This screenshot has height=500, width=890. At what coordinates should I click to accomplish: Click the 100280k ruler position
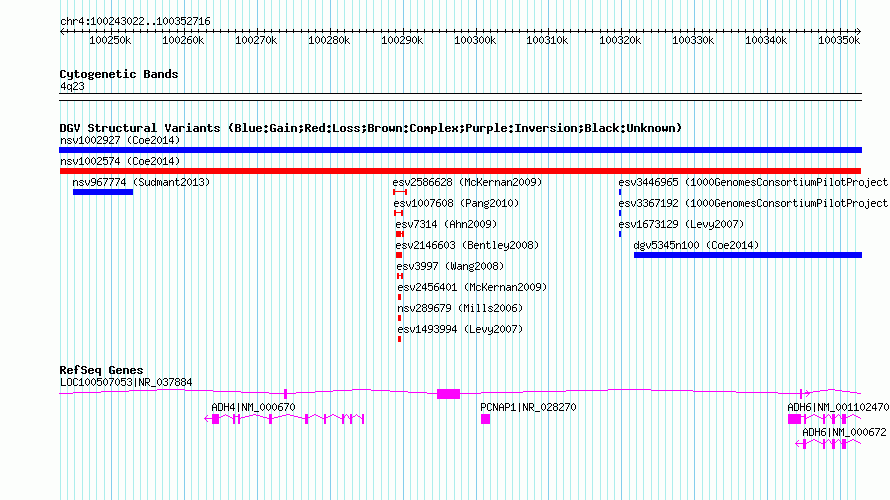pos(329,40)
